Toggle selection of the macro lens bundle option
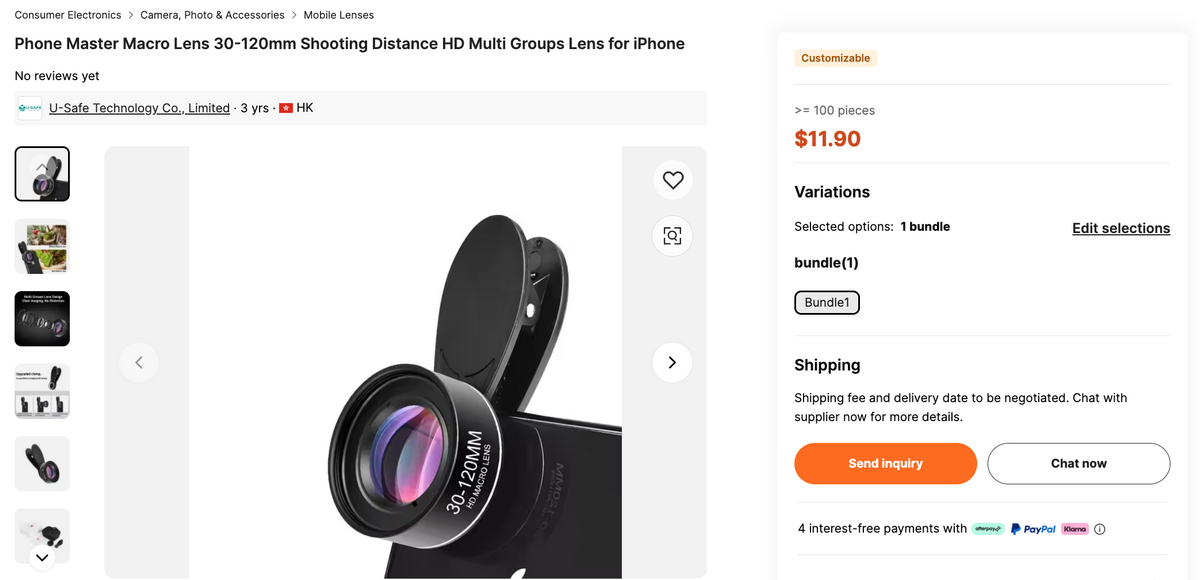The image size is (1200, 580). point(827,302)
